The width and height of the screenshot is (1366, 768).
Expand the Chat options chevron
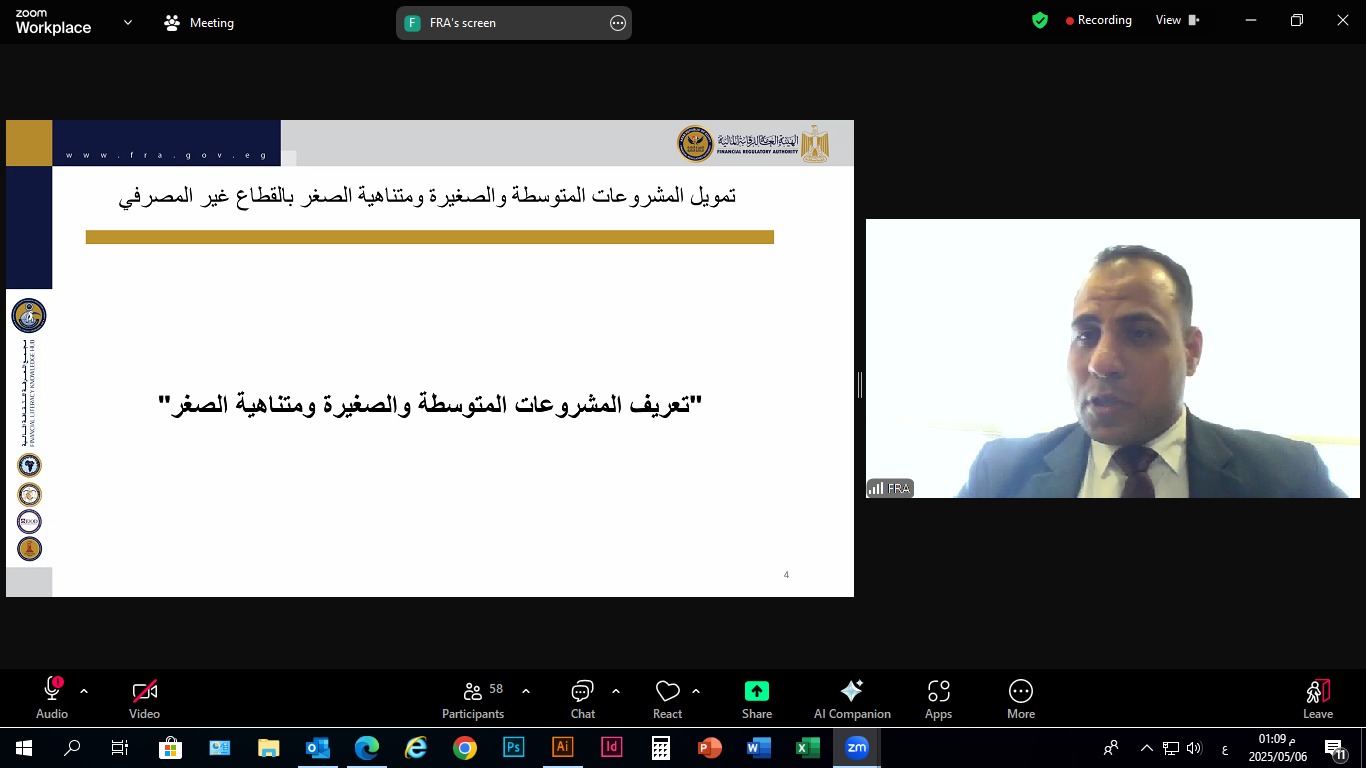[x=616, y=691]
